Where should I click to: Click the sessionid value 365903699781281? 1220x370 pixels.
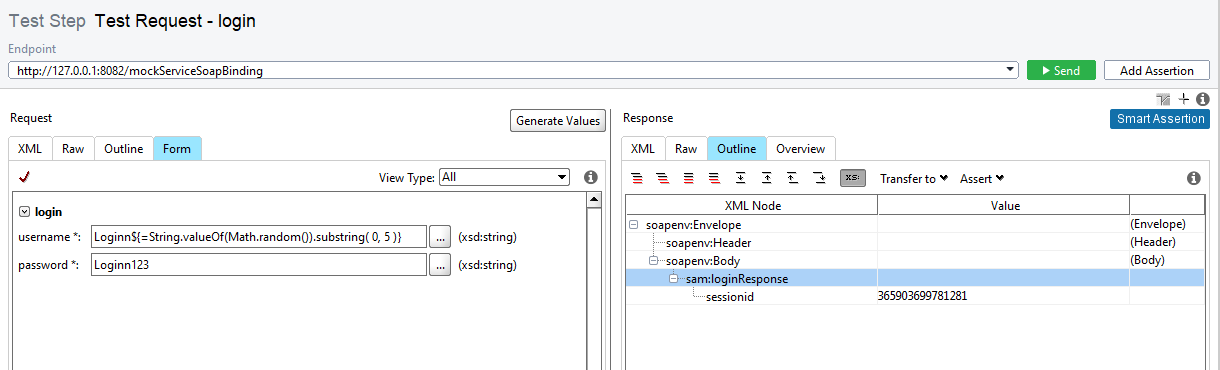922,296
